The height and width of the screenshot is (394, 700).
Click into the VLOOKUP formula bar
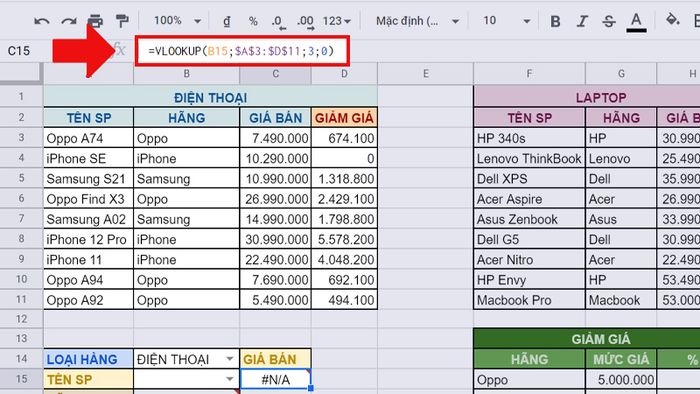coord(242,51)
